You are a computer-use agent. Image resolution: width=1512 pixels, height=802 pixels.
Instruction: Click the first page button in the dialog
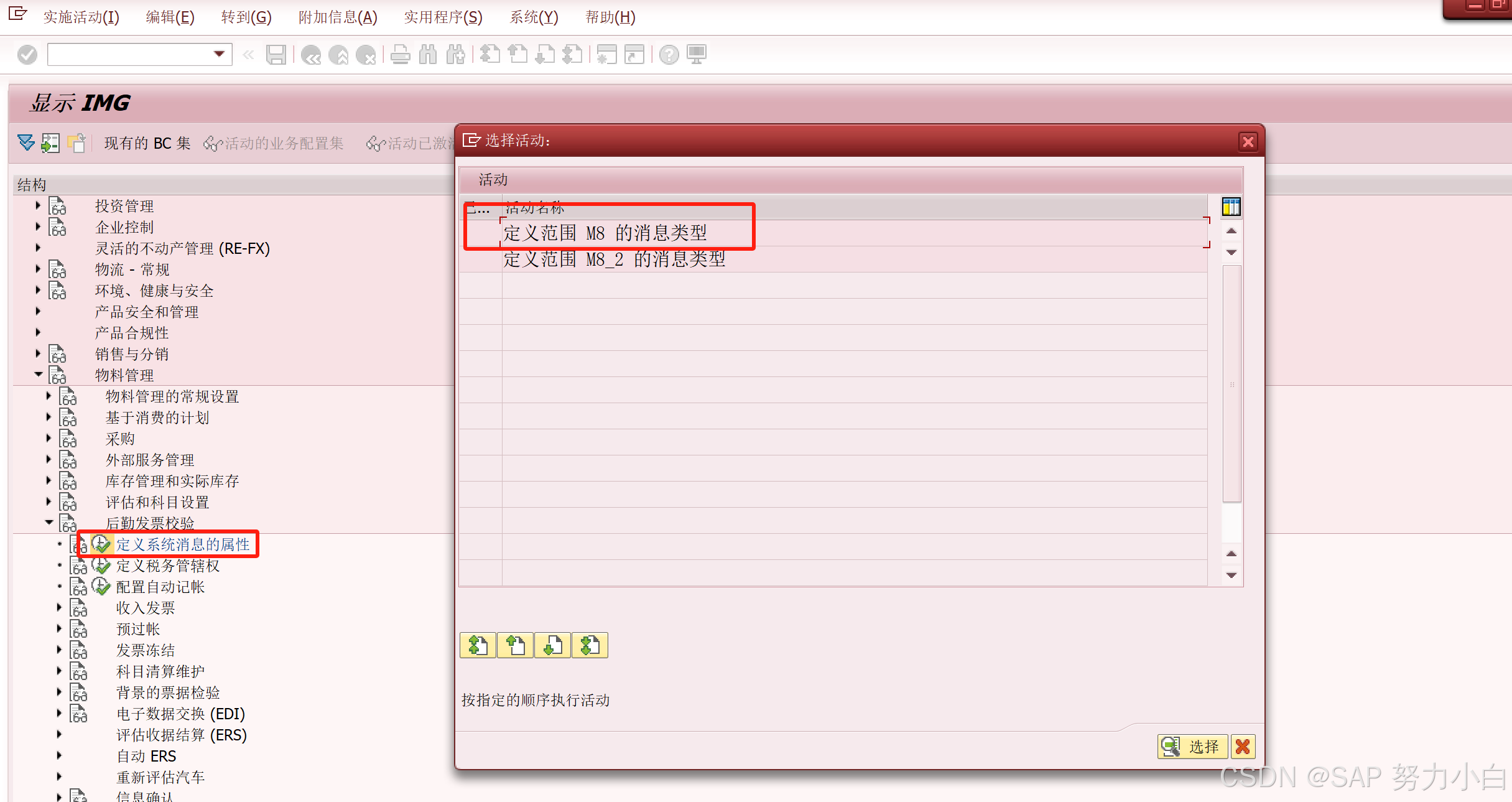coord(478,645)
